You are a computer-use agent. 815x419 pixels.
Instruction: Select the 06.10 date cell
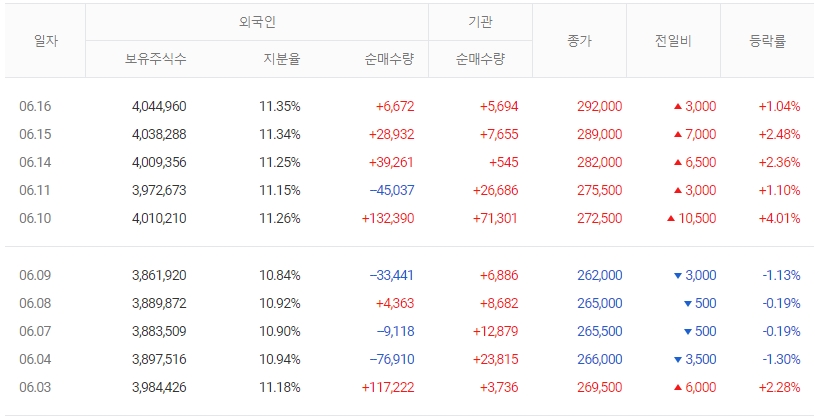coord(35,218)
